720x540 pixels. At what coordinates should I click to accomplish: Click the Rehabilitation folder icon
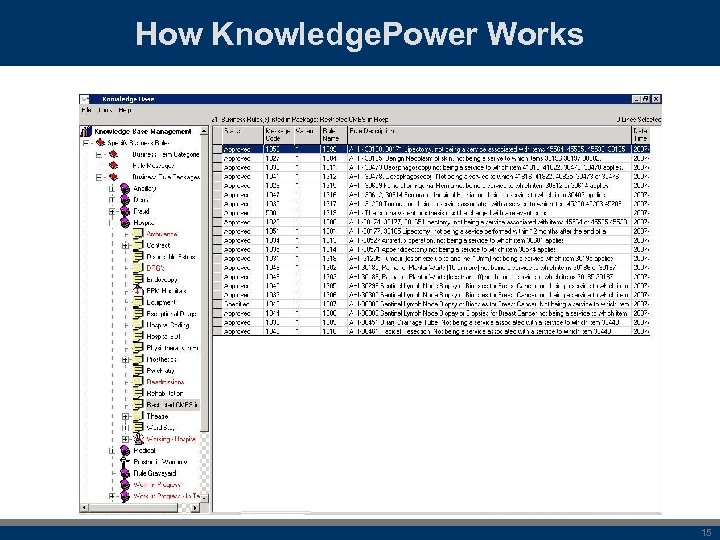pos(138,393)
